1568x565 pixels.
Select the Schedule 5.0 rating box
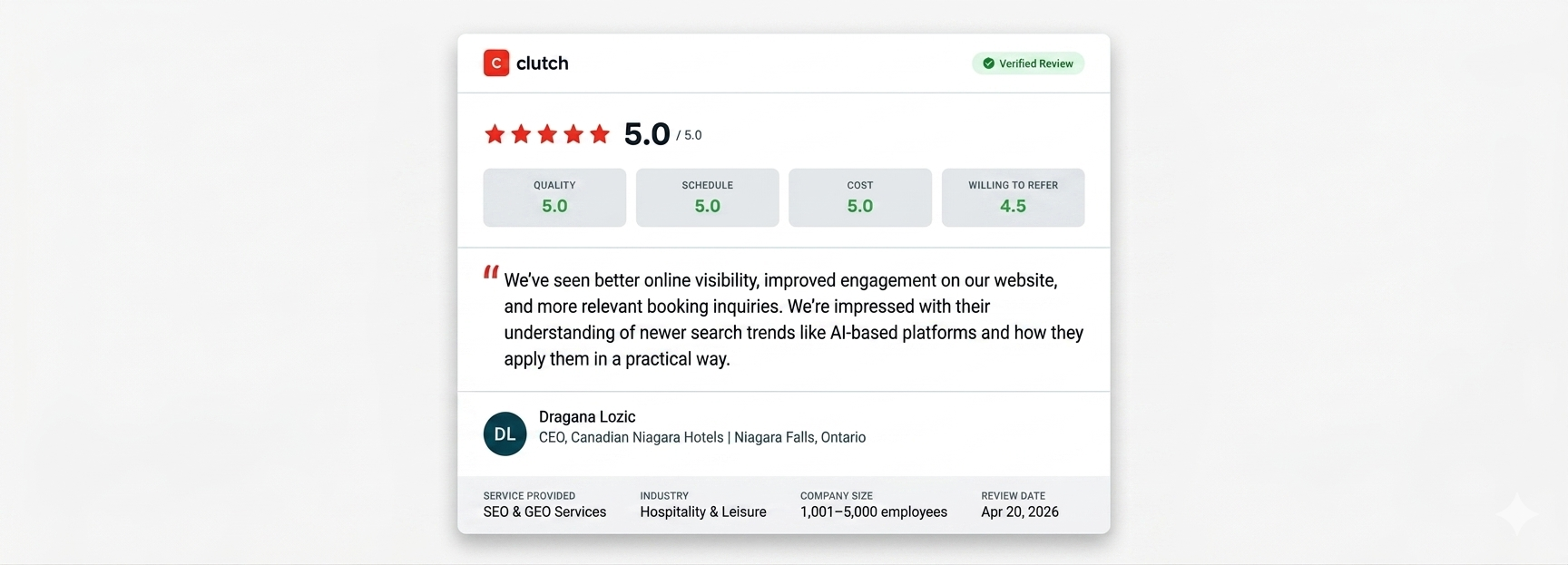coord(708,198)
